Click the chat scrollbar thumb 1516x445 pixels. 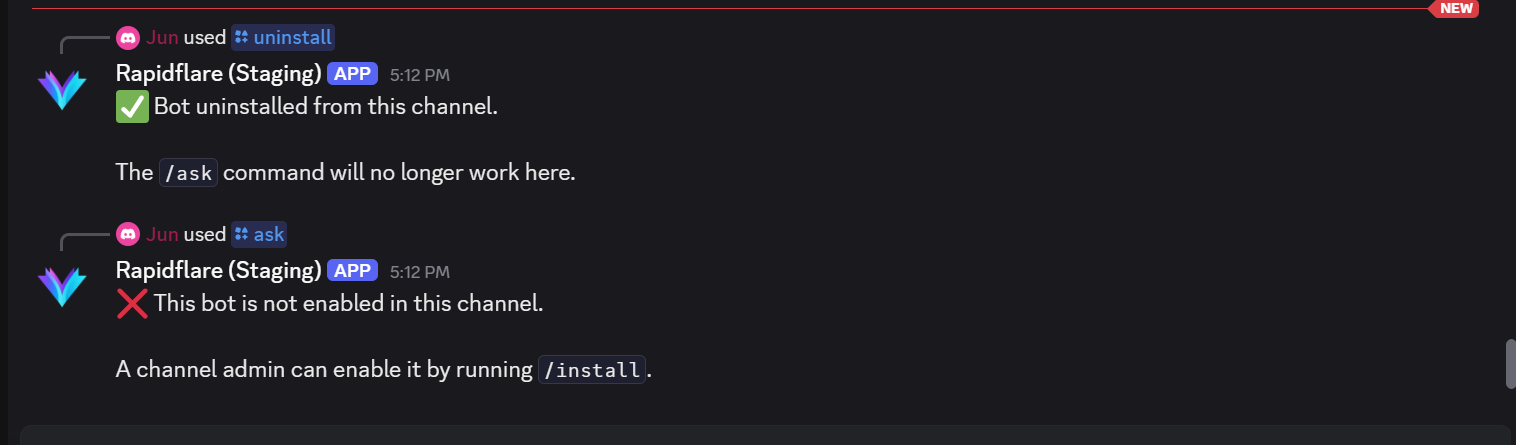pos(1511,364)
